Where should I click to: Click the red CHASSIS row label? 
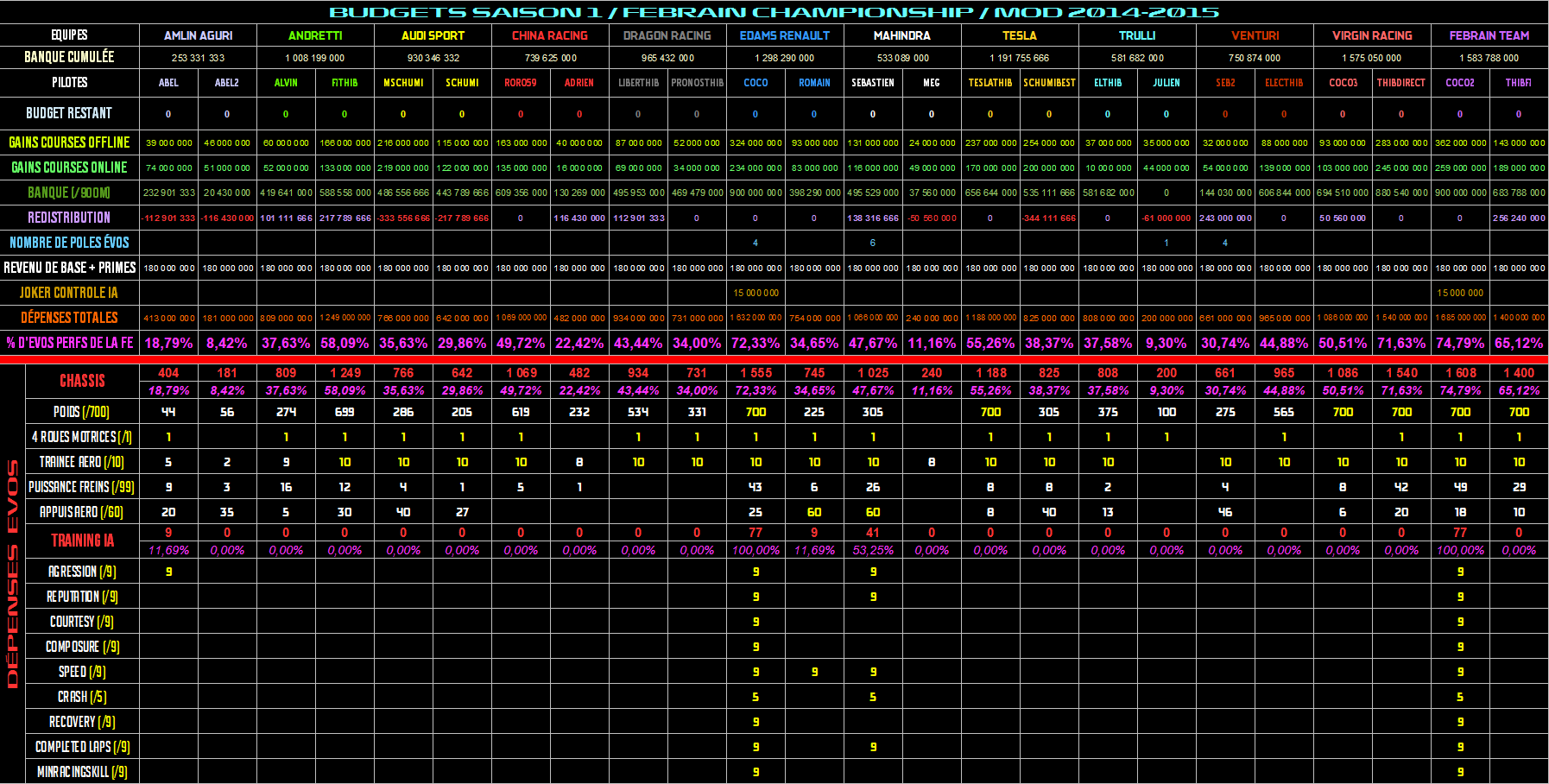[x=82, y=381]
